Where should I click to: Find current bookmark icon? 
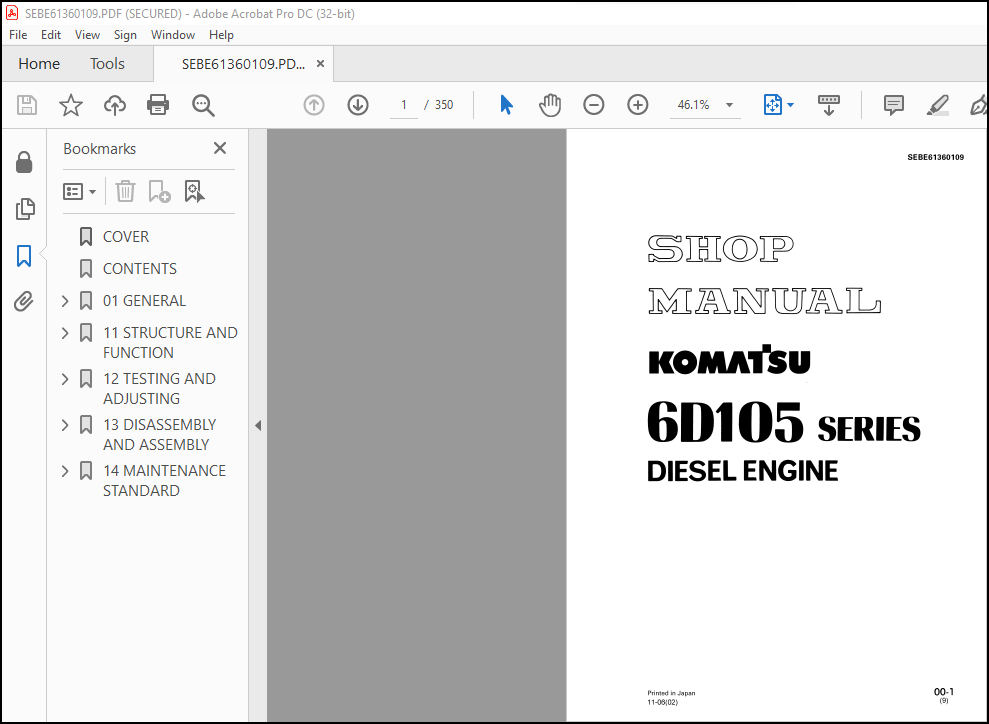click(194, 191)
